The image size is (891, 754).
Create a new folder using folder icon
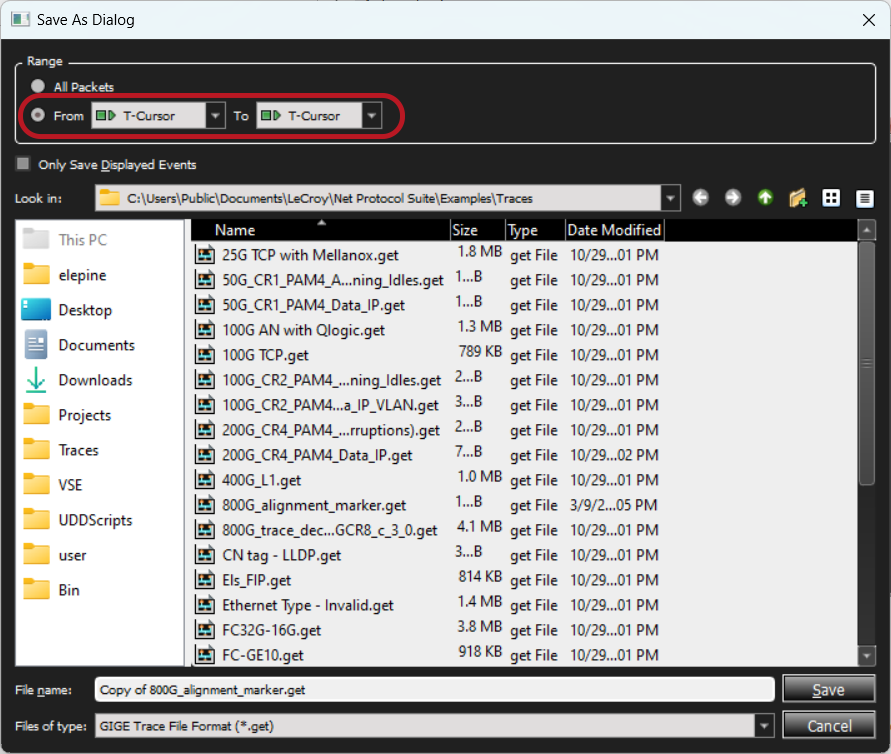tap(798, 198)
